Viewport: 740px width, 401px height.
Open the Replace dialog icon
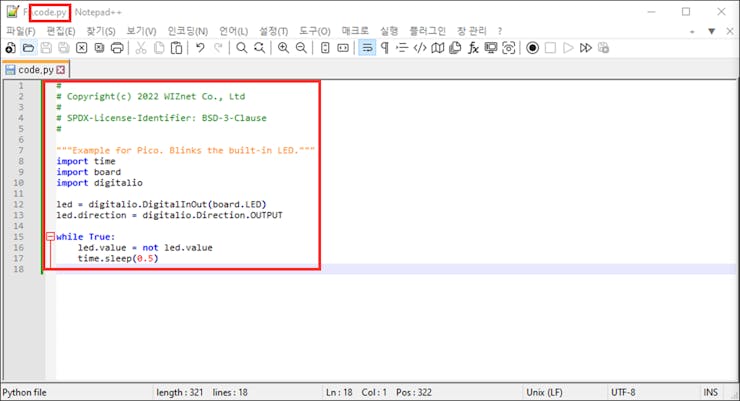point(259,48)
